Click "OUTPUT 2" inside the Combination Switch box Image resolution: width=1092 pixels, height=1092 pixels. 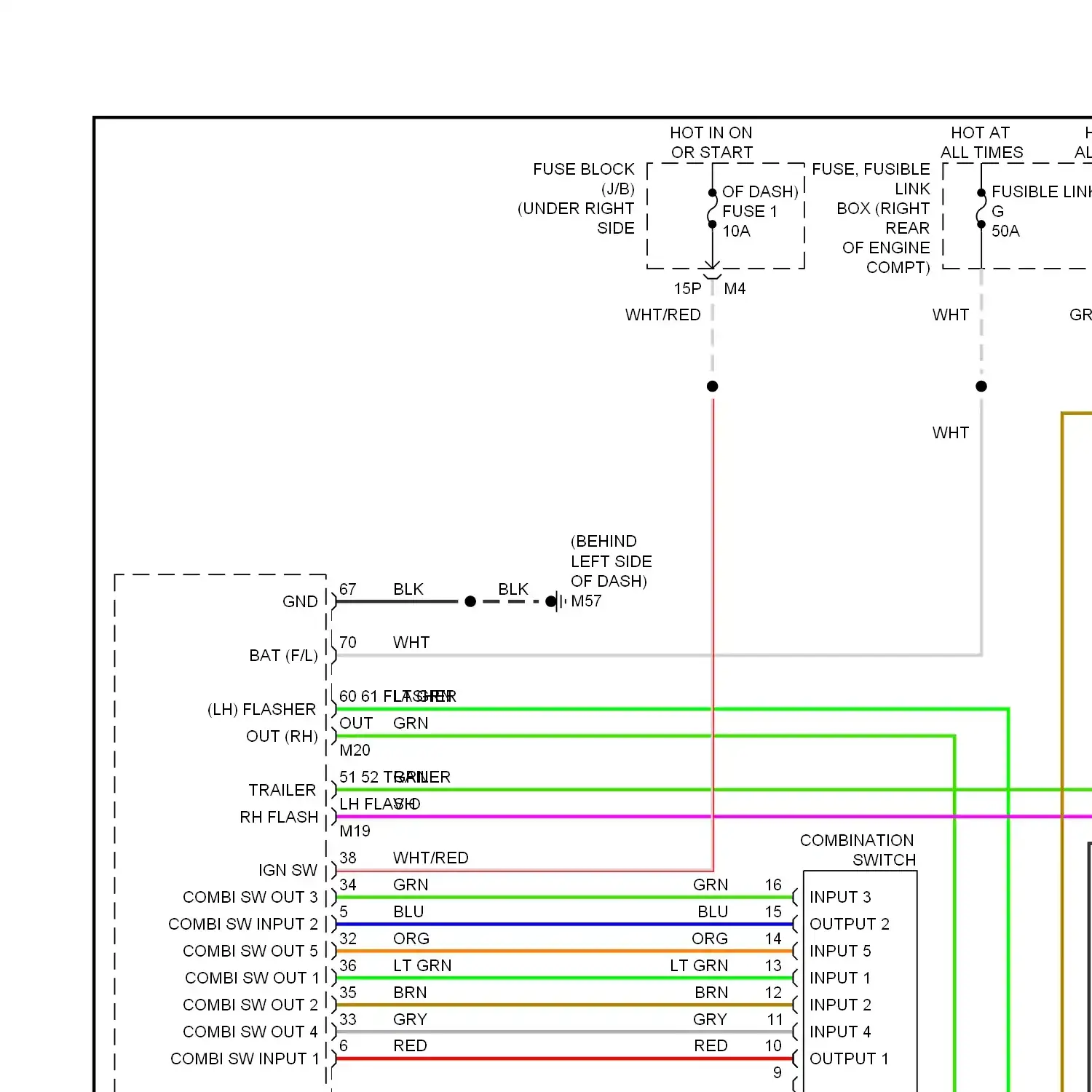(850, 924)
